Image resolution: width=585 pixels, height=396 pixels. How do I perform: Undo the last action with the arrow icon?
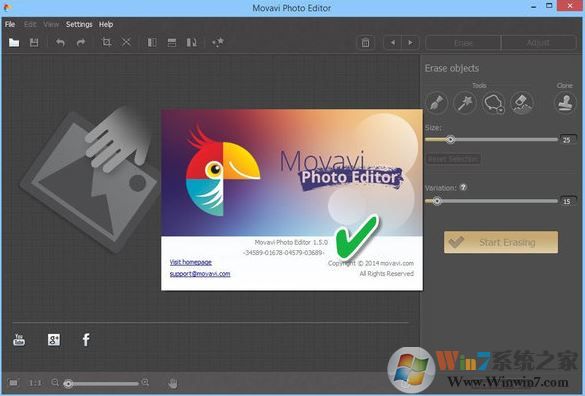[60, 43]
